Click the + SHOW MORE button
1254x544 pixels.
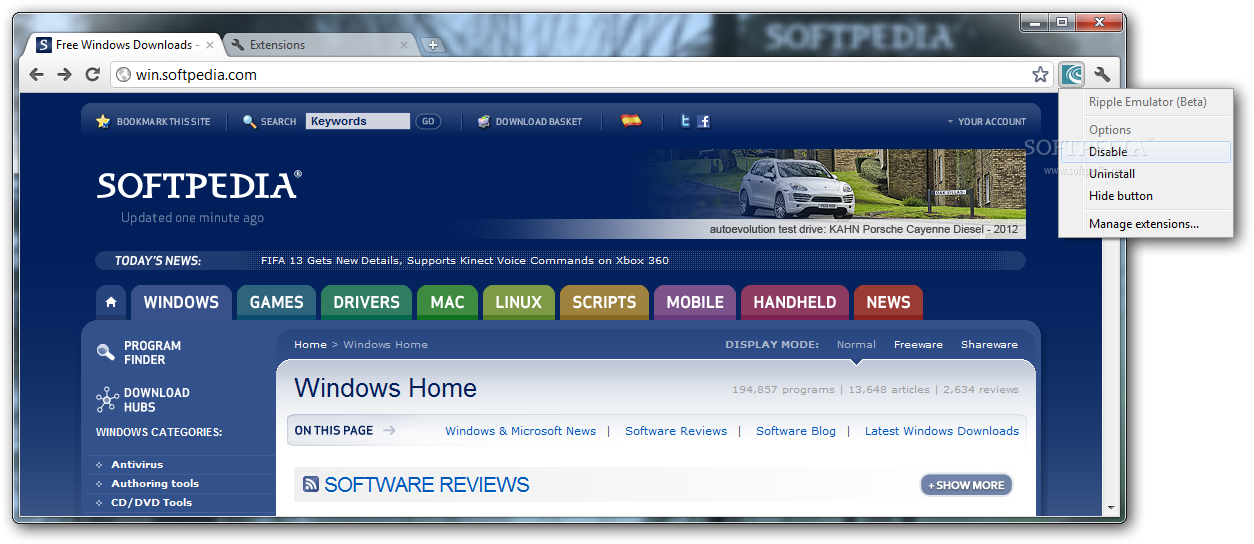[x=966, y=485]
